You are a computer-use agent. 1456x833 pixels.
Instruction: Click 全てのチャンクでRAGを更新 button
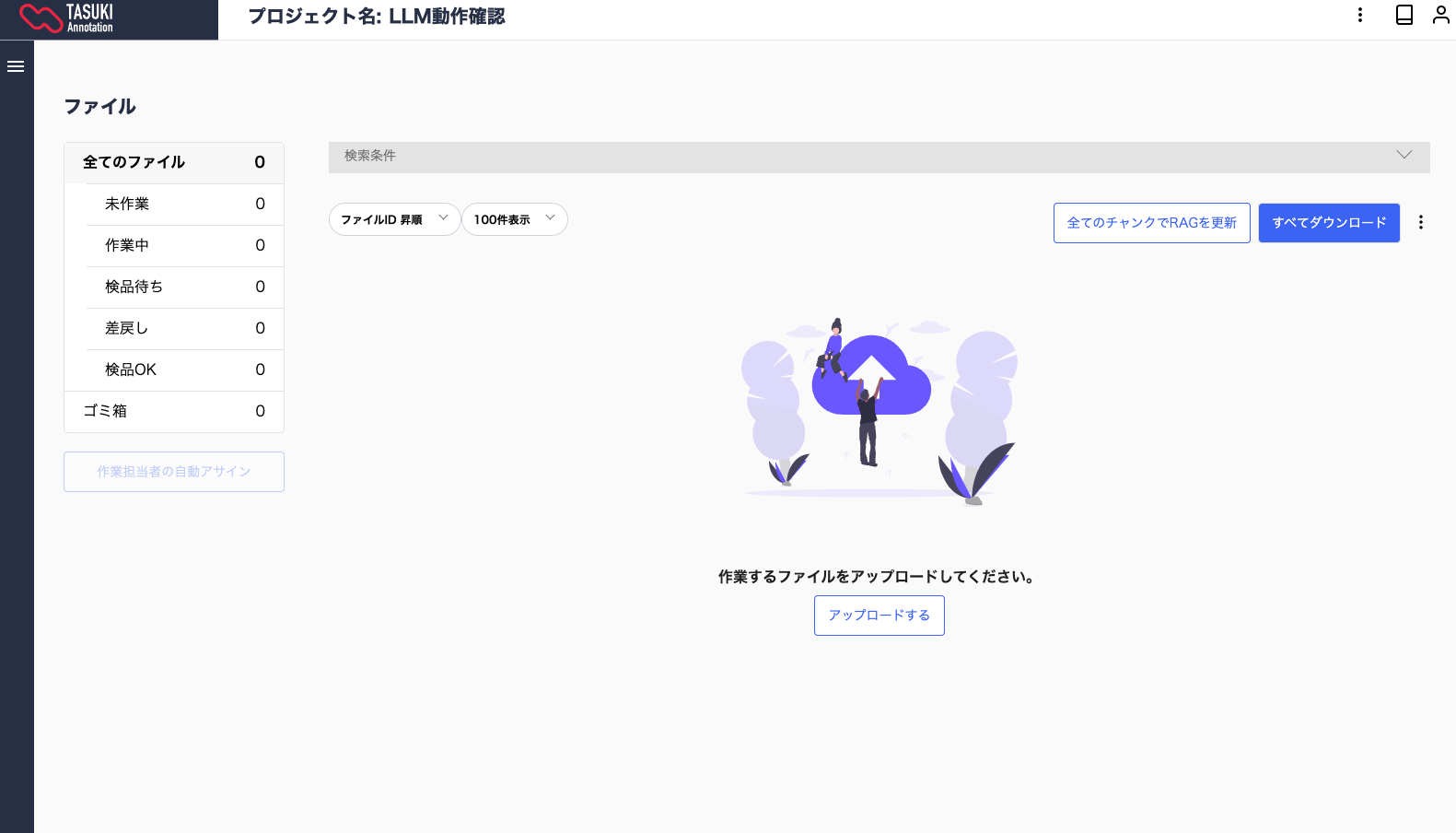[x=1151, y=223]
